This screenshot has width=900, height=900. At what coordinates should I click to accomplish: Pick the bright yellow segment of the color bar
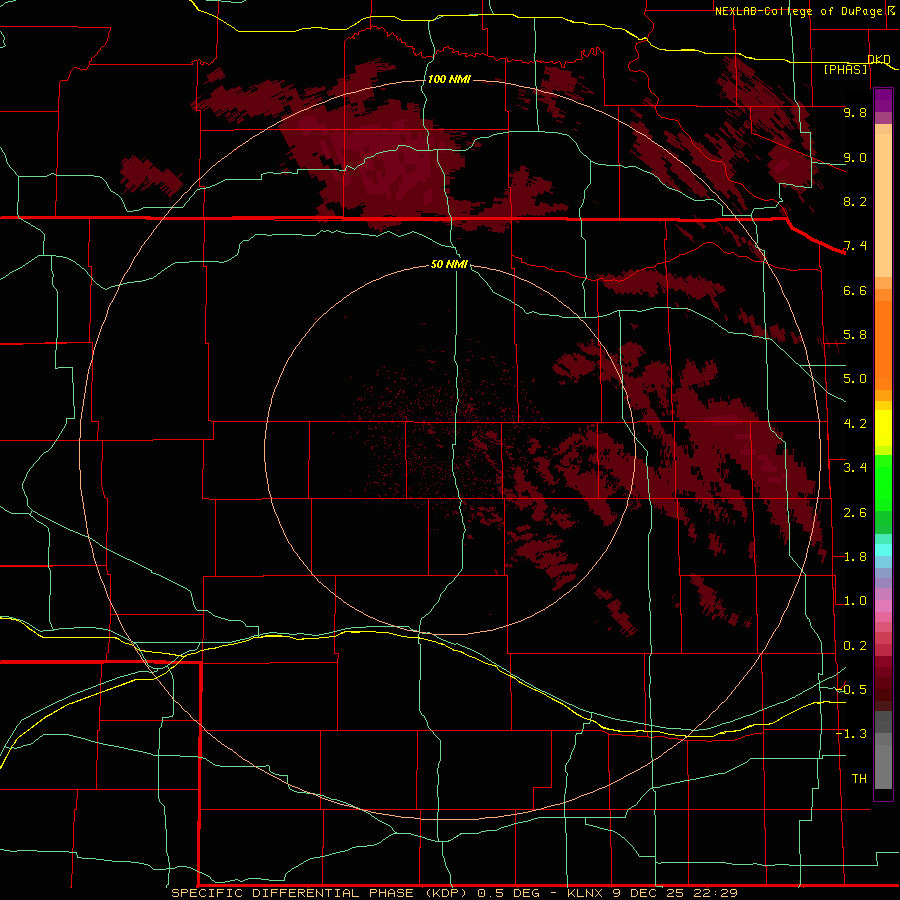tap(883, 428)
